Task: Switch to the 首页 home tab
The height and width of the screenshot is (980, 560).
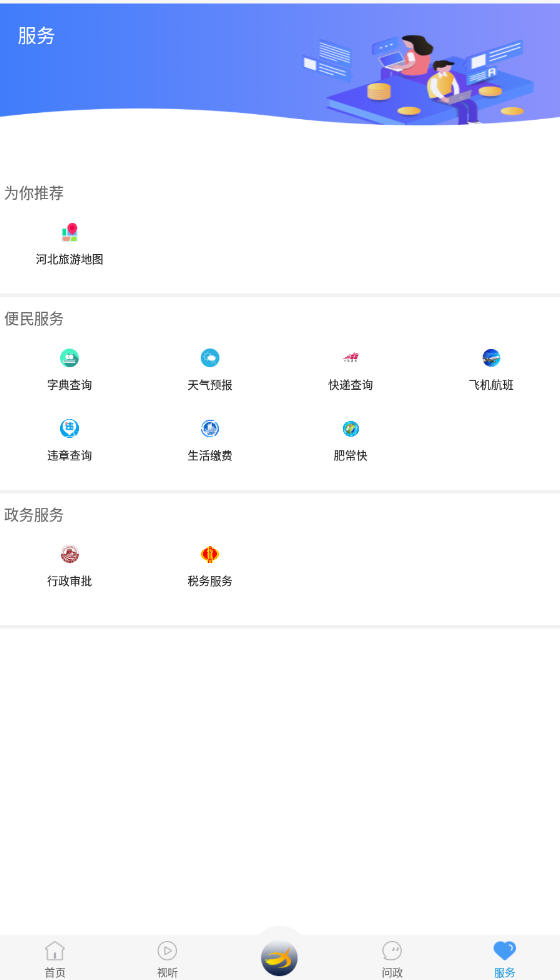Action: tap(55, 959)
